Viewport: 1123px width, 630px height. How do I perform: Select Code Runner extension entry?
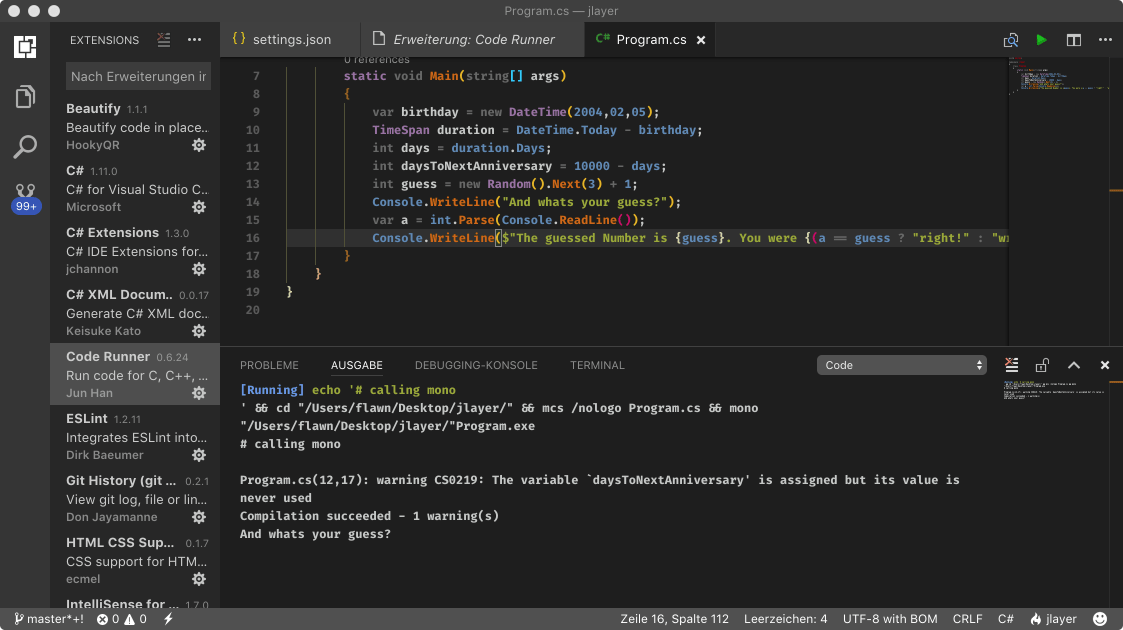[x=135, y=374]
